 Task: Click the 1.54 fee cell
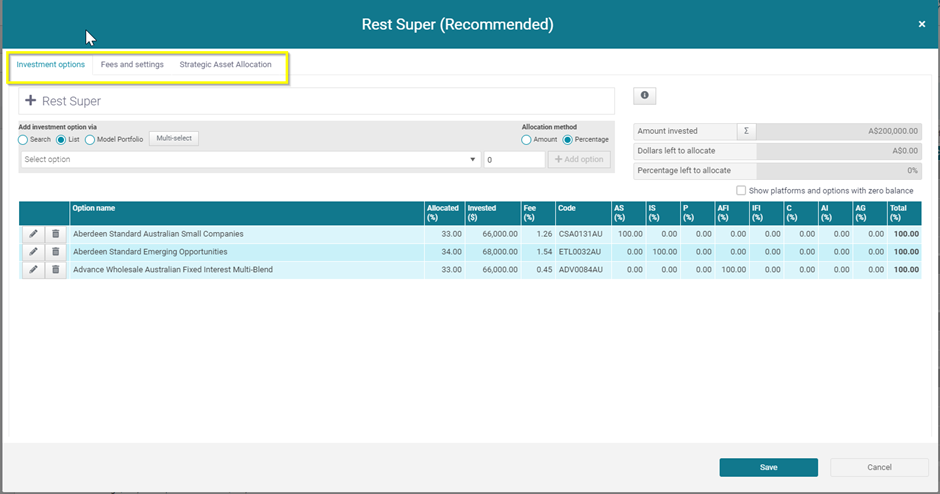tap(538, 252)
